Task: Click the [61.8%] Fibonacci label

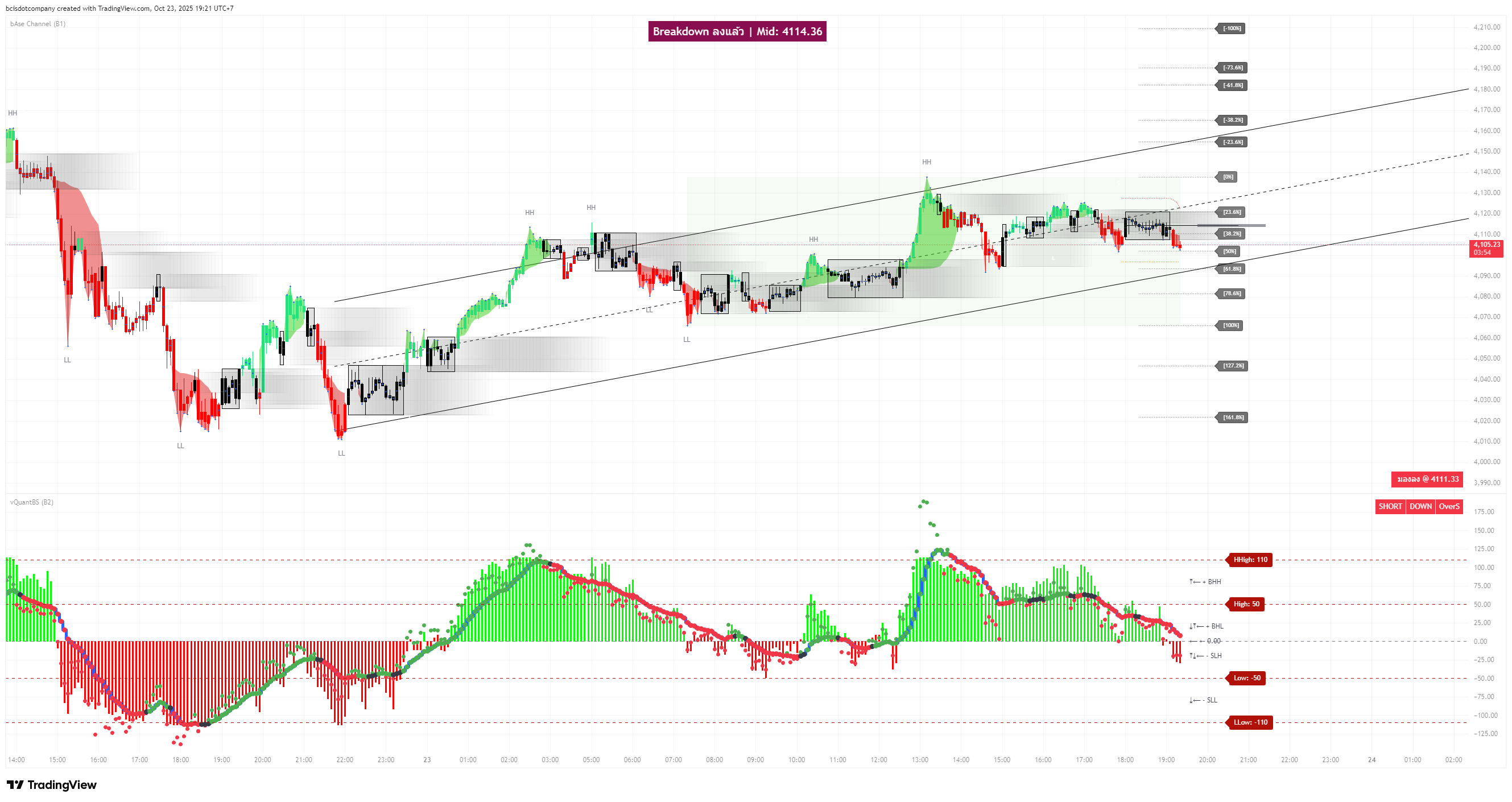Action: [1232, 268]
